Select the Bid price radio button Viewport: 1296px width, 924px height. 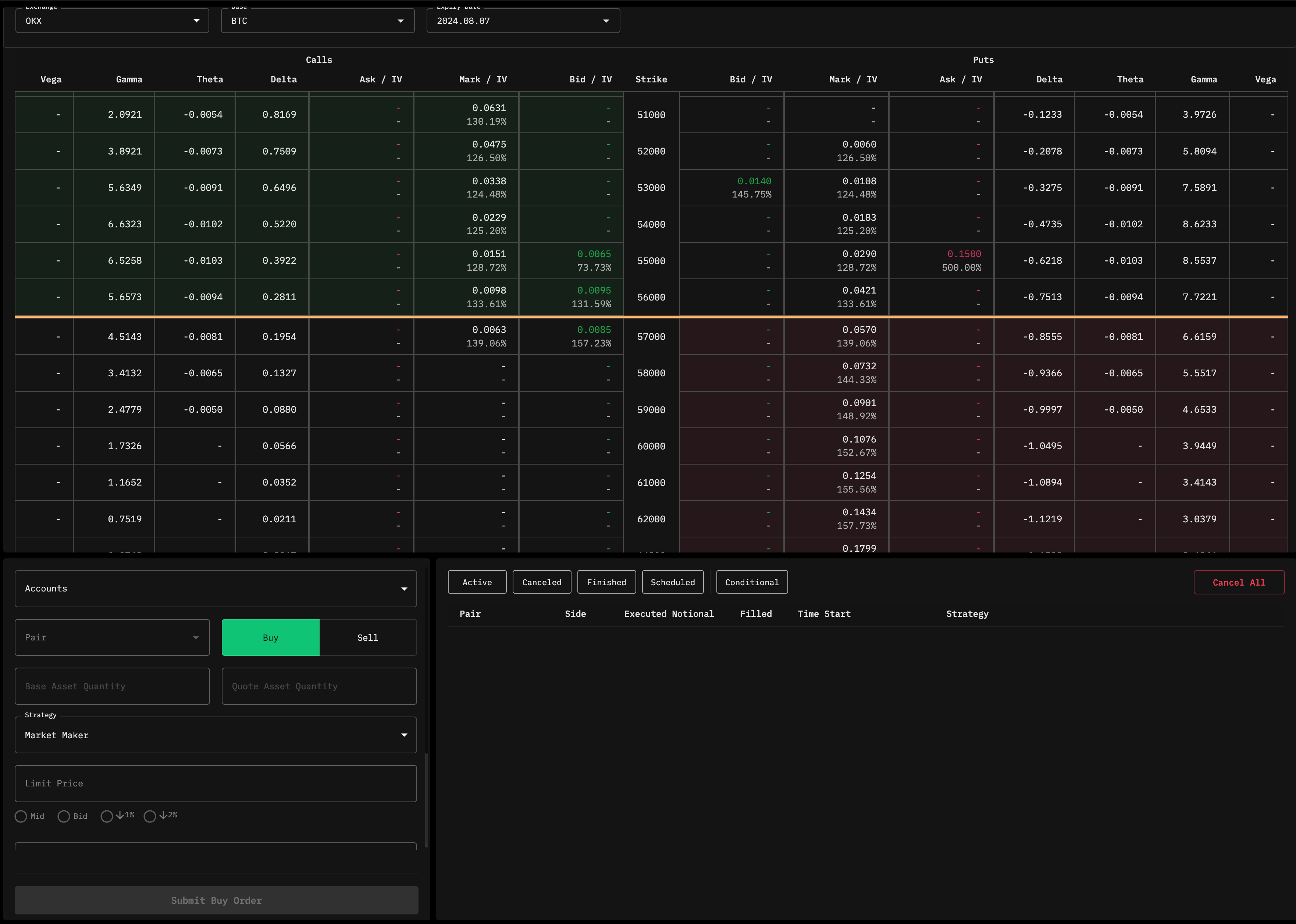[x=64, y=817]
